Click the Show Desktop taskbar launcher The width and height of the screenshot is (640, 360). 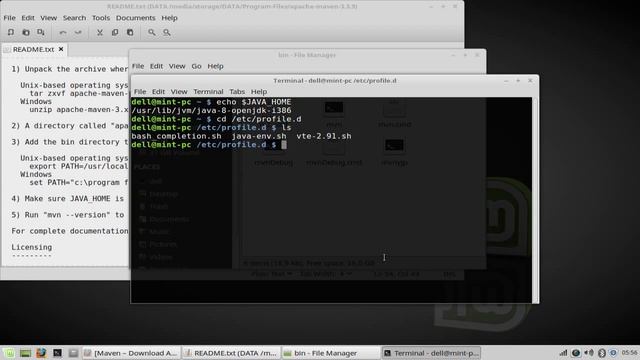[x=25, y=353]
